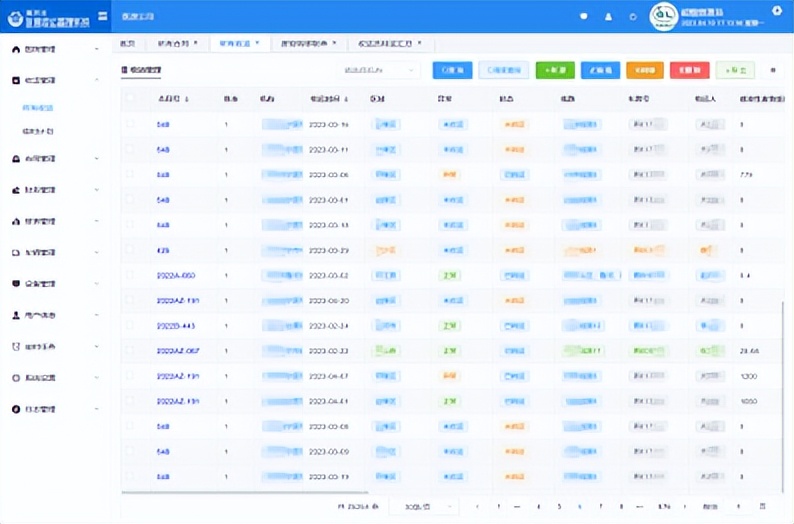Check the row checkbox for 2023A-060

(x=130, y=275)
